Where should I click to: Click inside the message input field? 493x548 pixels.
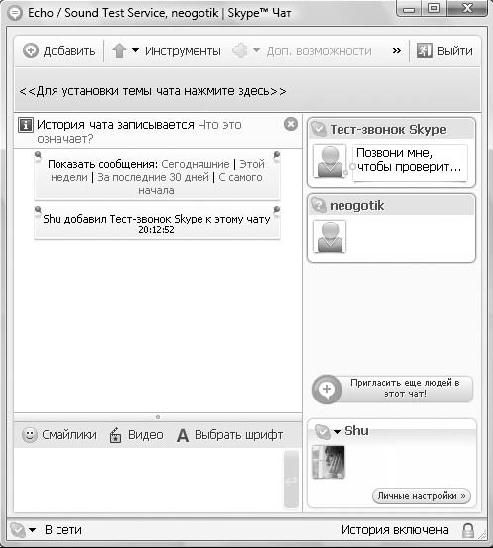pyautogui.click(x=149, y=477)
